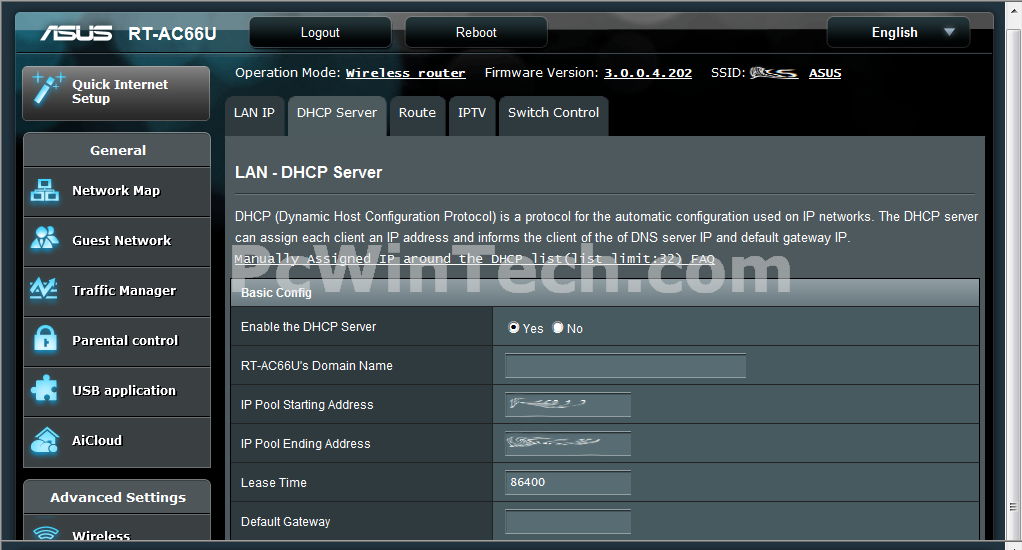Click the Quick Internet Setup wand icon

click(48, 89)
